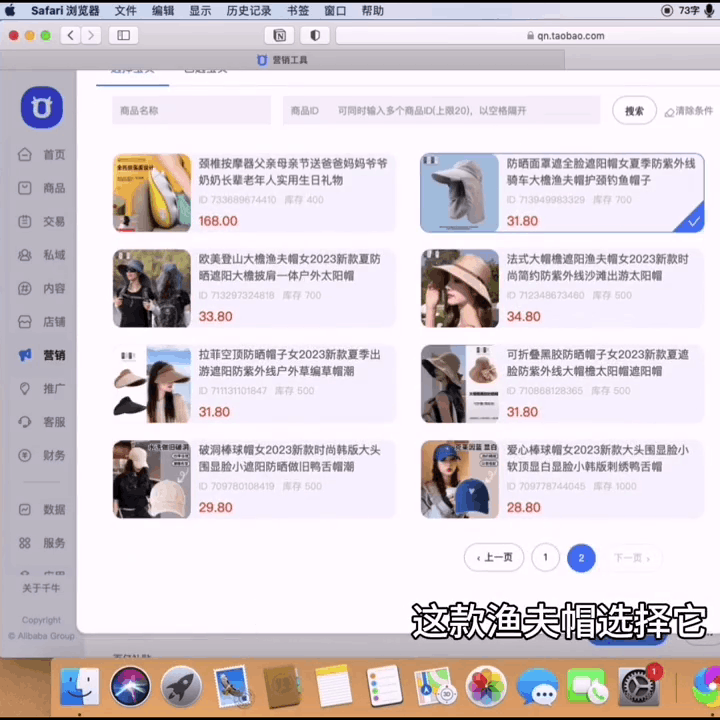Open the Safari 浏览器 menu
720x720 pixels.
65,11
